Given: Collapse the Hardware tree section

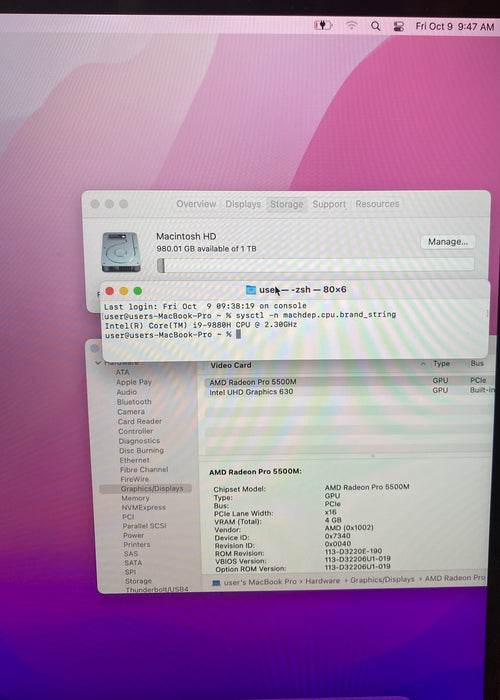Looking at the screenshot, I should [98, 363].
